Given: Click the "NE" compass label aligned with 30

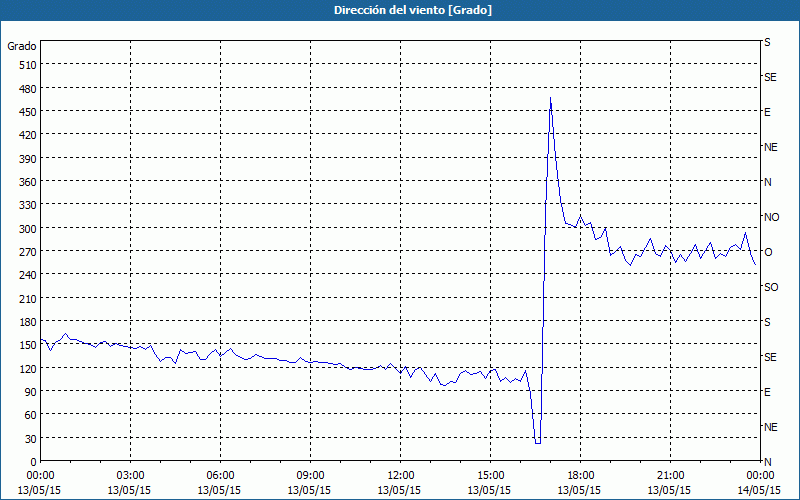Looking at the screenshot, I should pos(771,427).
